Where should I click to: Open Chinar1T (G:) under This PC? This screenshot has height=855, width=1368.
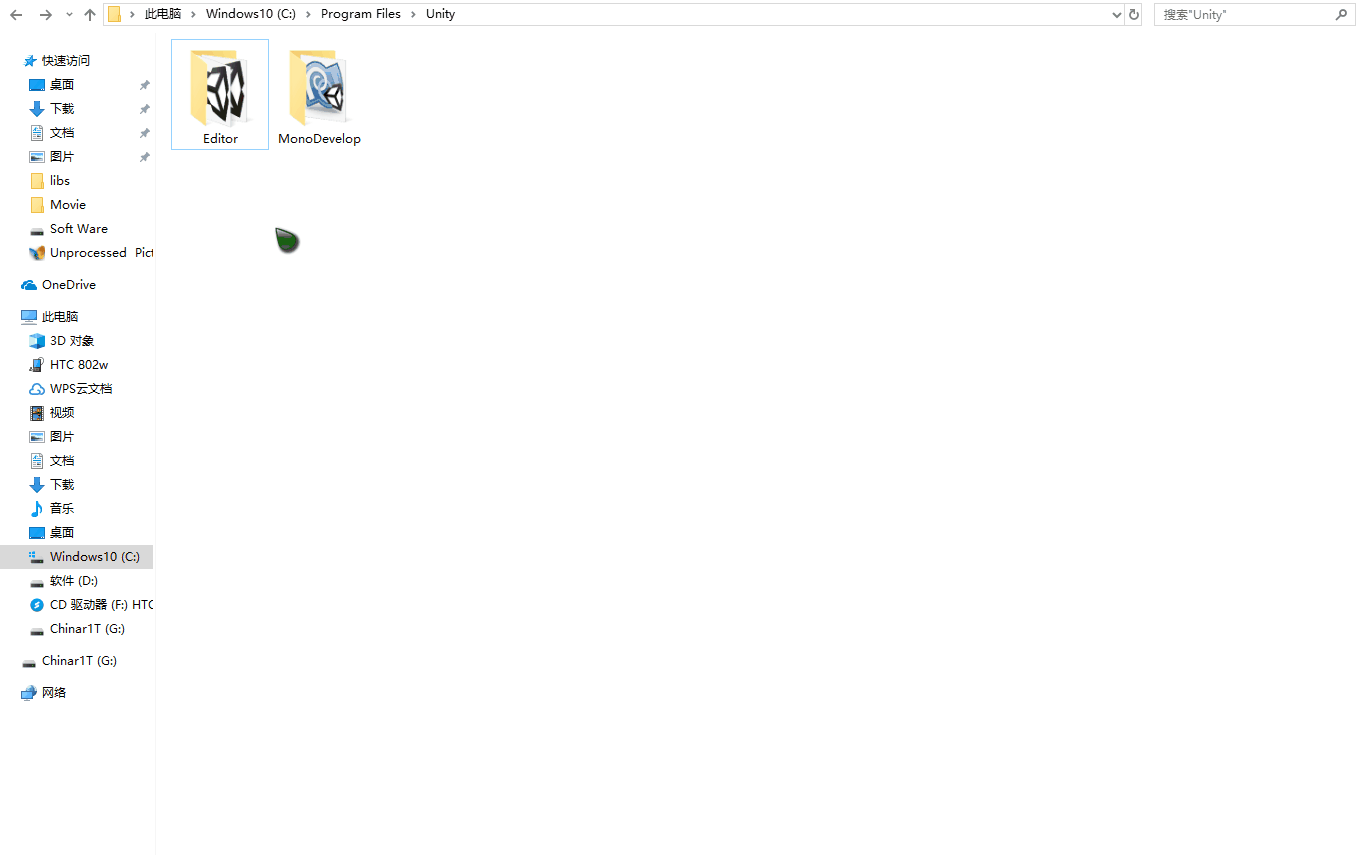point(87,629)
